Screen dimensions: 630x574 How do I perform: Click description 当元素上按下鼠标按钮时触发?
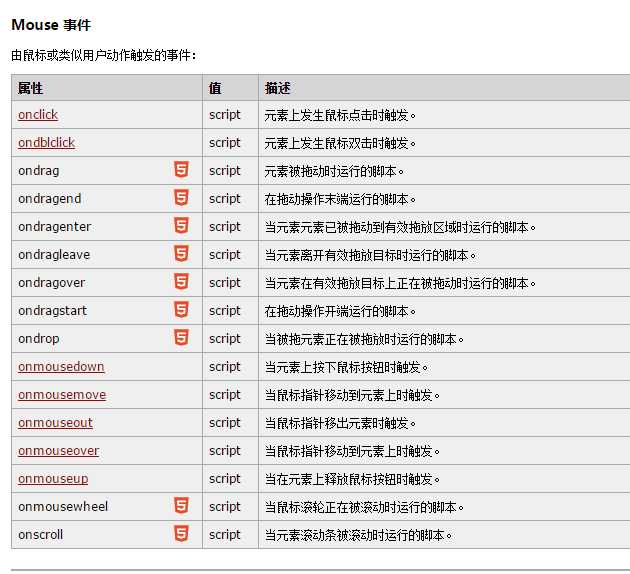346,367
